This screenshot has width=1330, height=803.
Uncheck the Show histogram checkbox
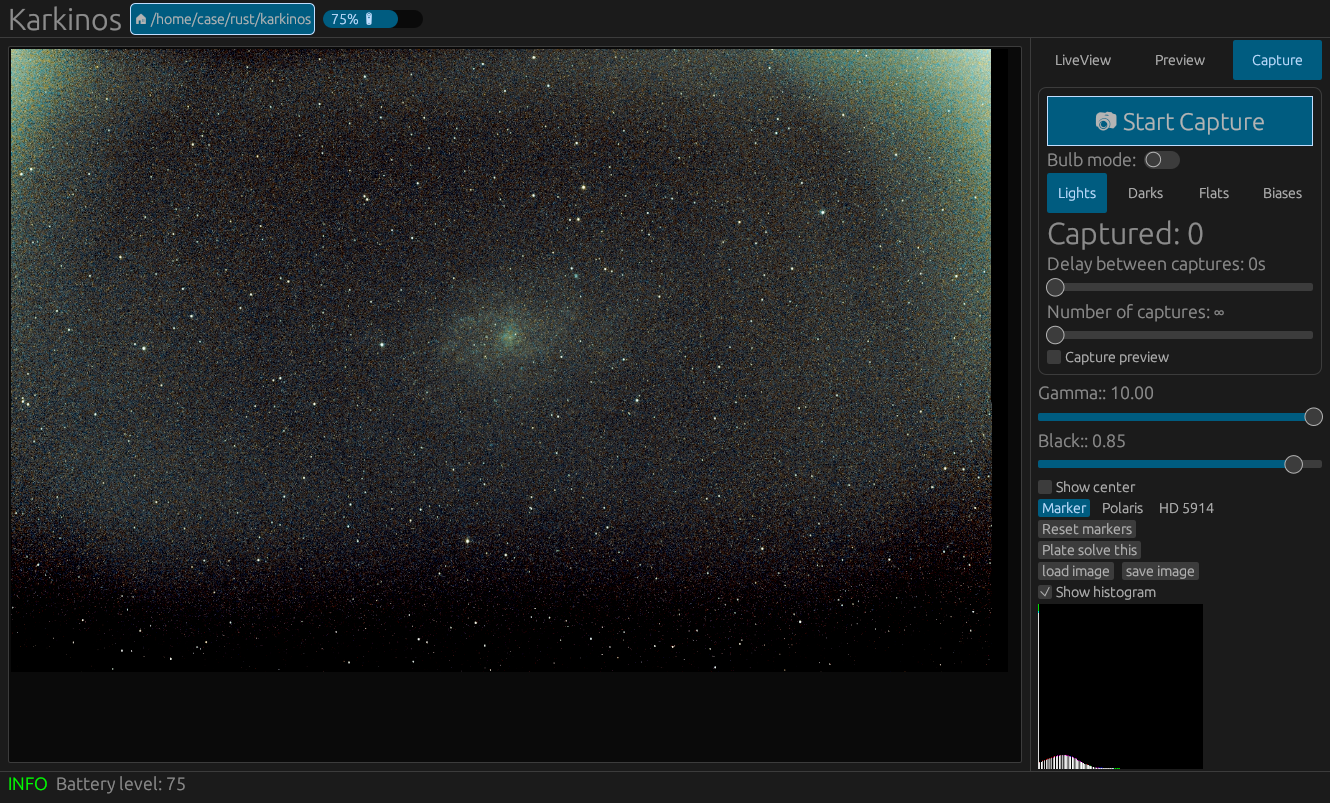tap(1045, 592)
